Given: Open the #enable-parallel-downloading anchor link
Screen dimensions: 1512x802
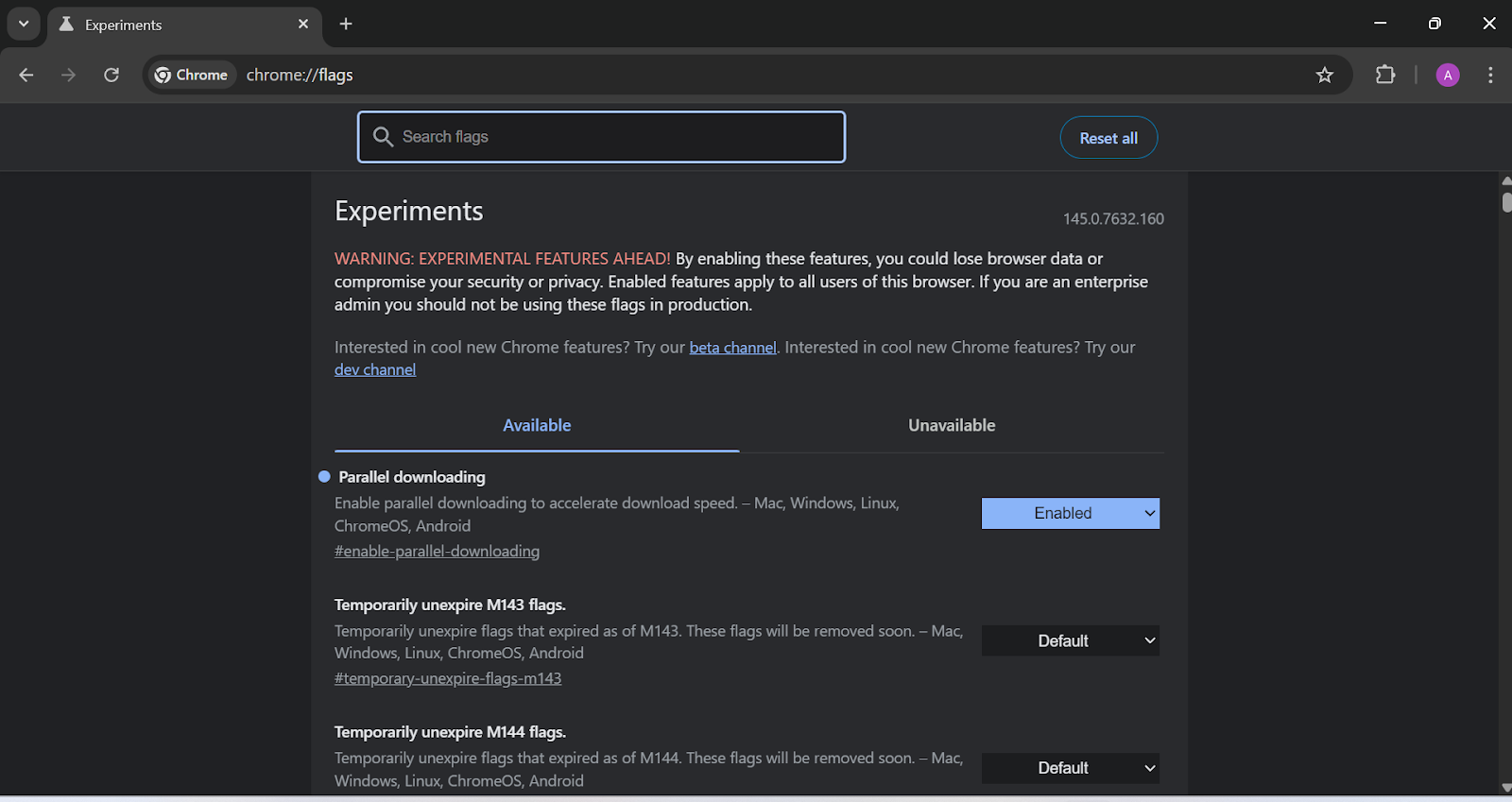Looking at the screenshot, I should [x=437, y=552].
